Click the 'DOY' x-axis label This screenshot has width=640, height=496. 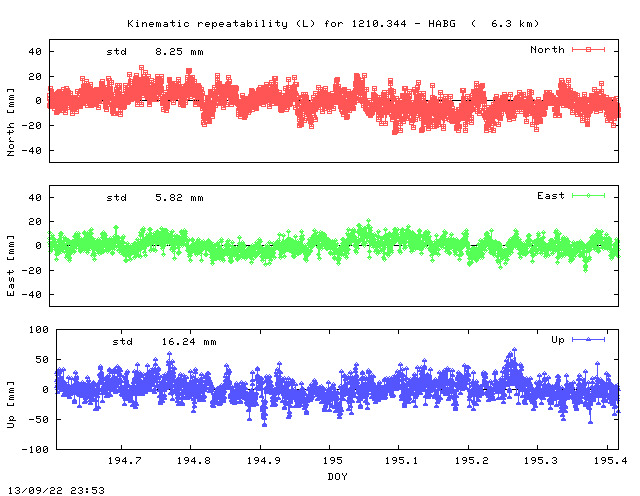click(x=338, y=476)
